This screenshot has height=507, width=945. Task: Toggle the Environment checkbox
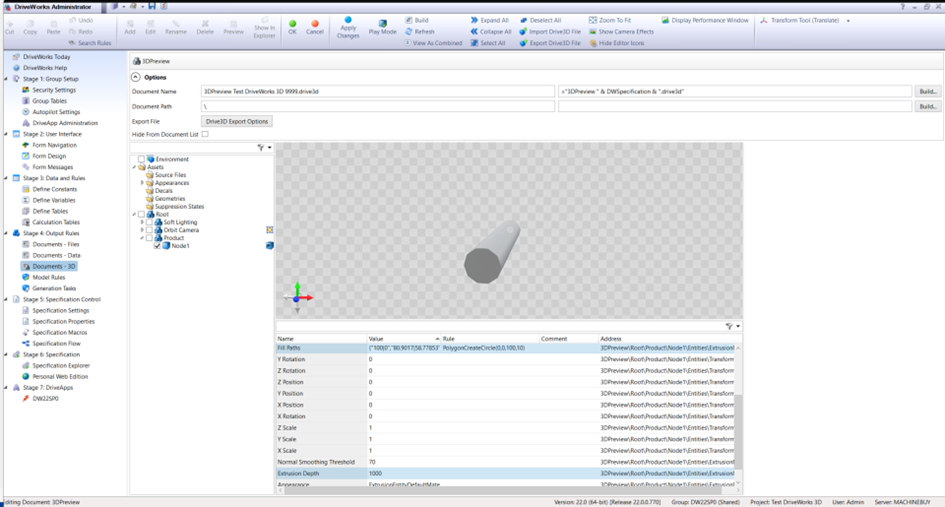[141, 159]
